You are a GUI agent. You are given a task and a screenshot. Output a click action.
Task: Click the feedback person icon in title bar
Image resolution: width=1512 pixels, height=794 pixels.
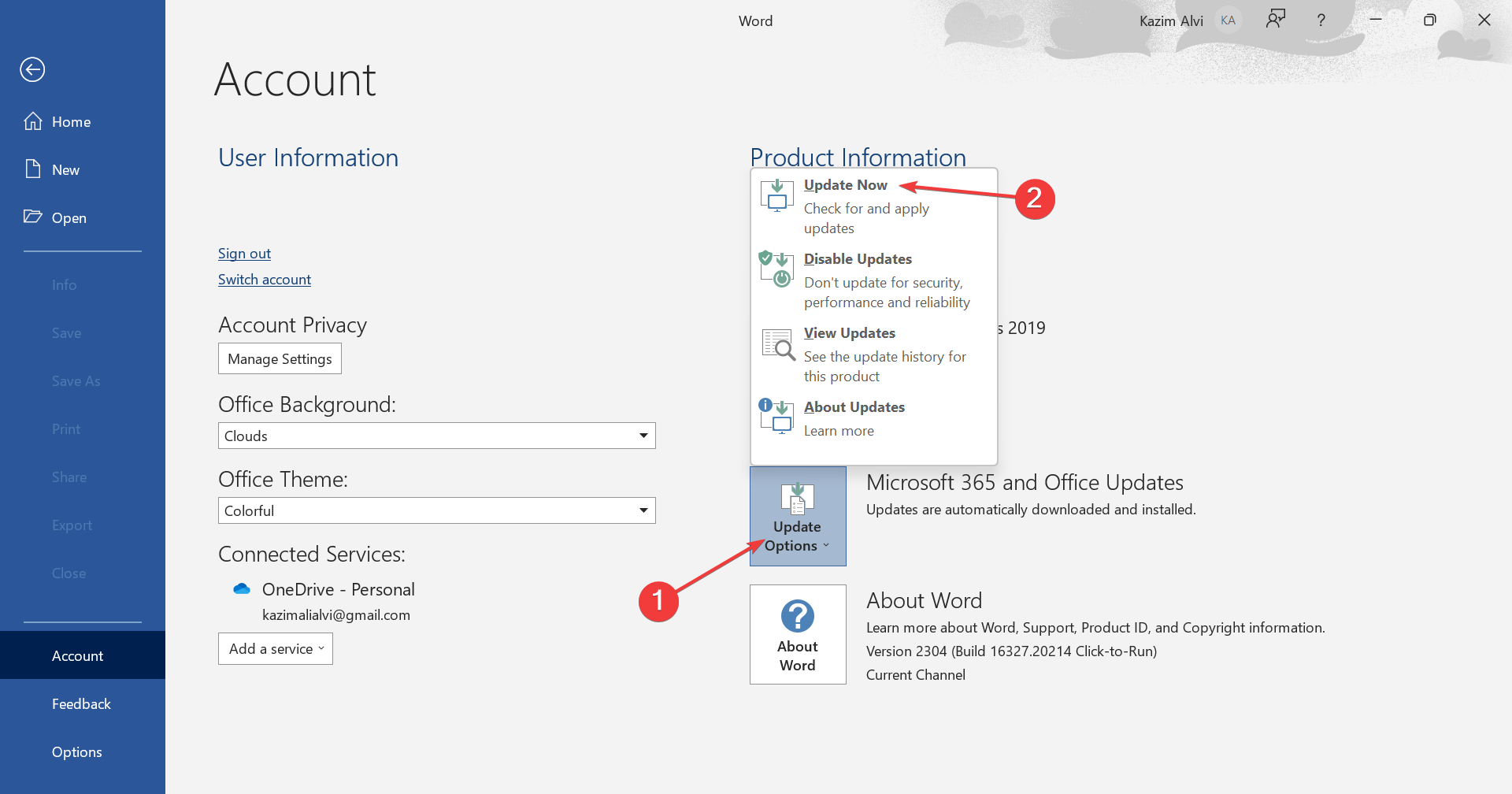pyautogui.click(x=1276, y=19)
